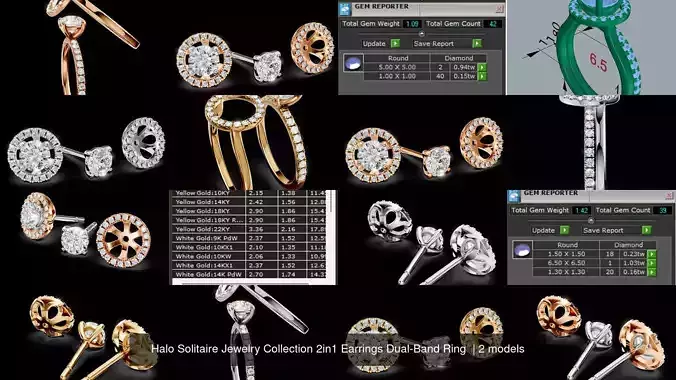Click the green Update arrow in the 33-gem Gem Reporter
The width and height of the screenshot is (676, 380).
[565, 230]
